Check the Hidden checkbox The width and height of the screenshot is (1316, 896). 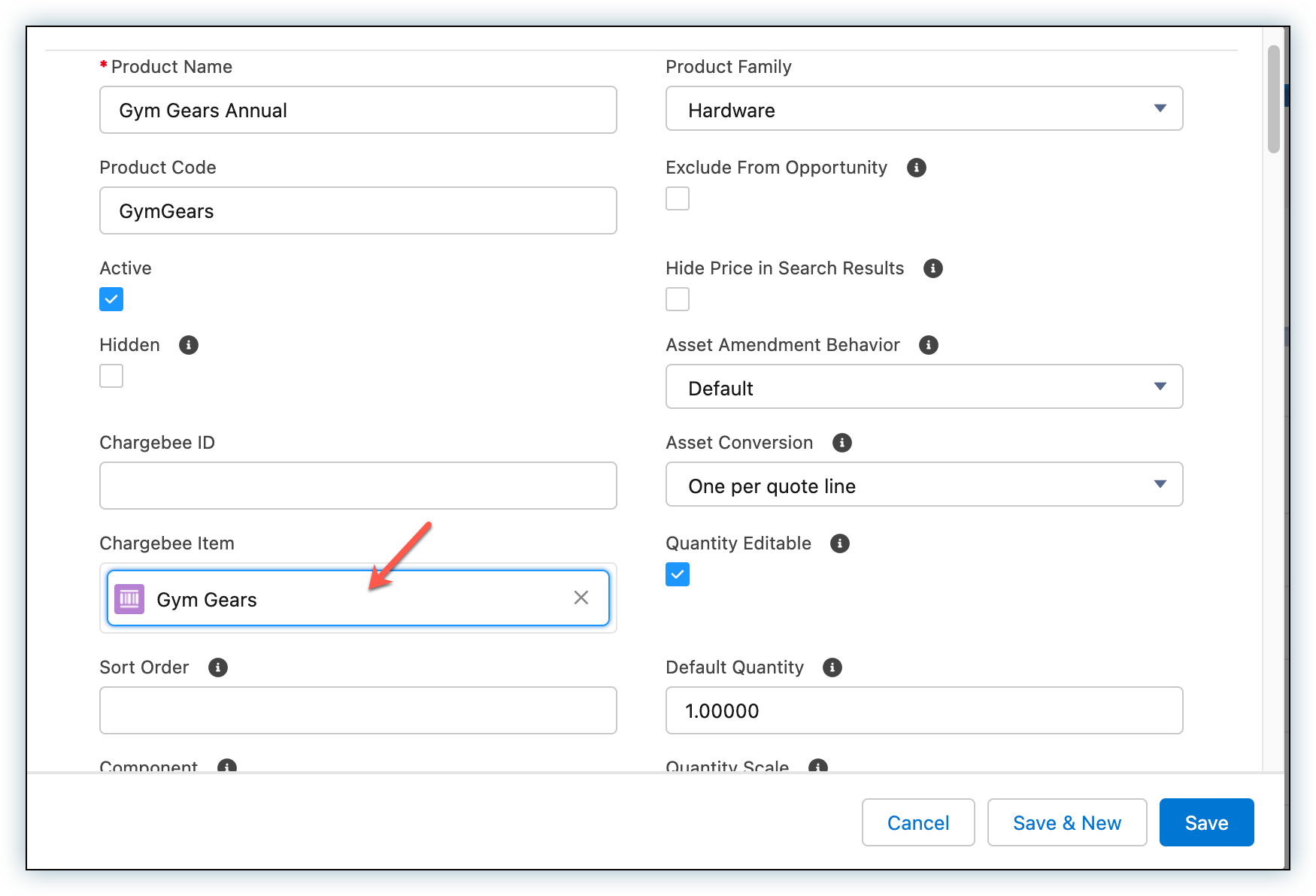tap(111, 376)
